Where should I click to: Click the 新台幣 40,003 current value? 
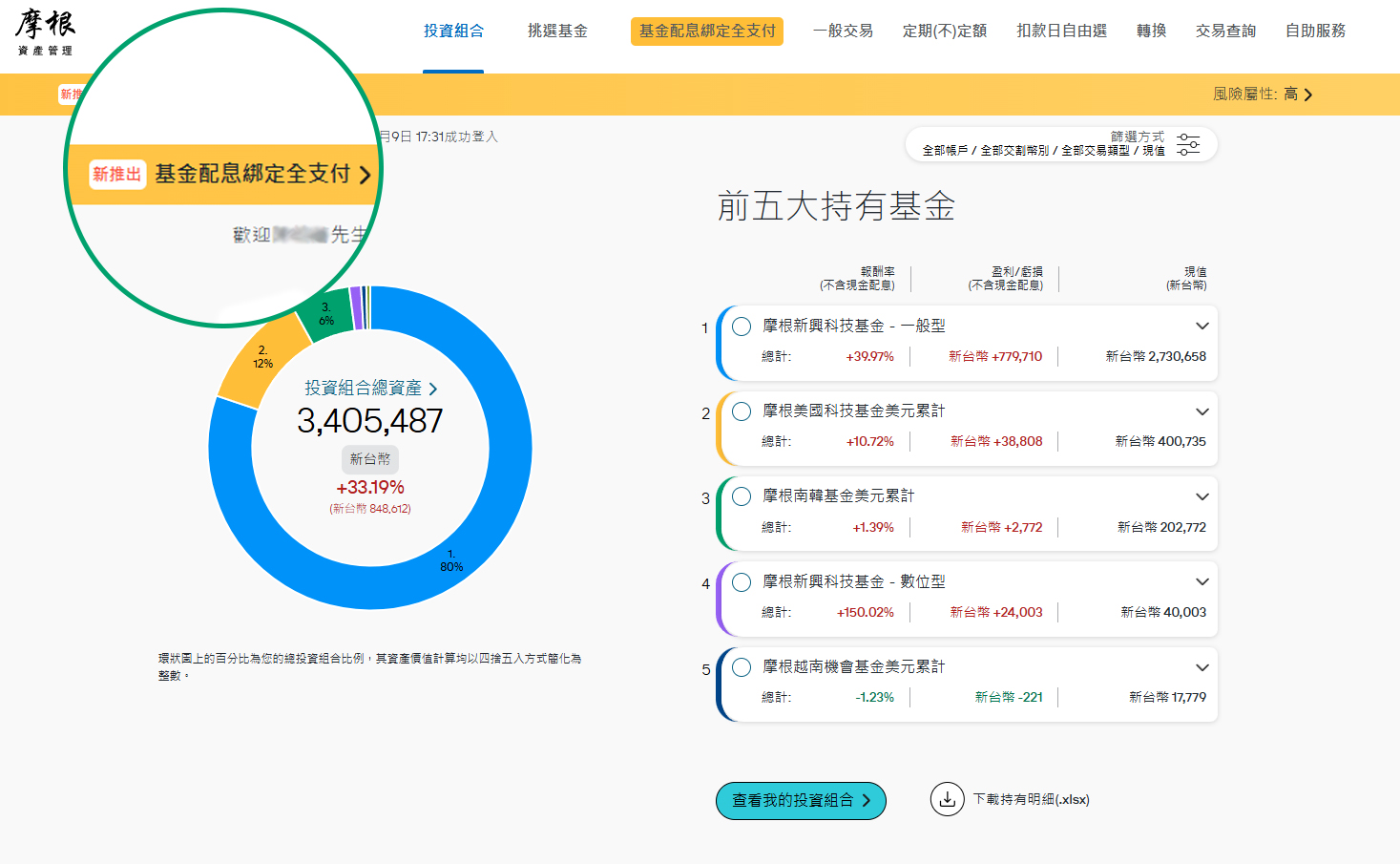tap(1163, 613)
